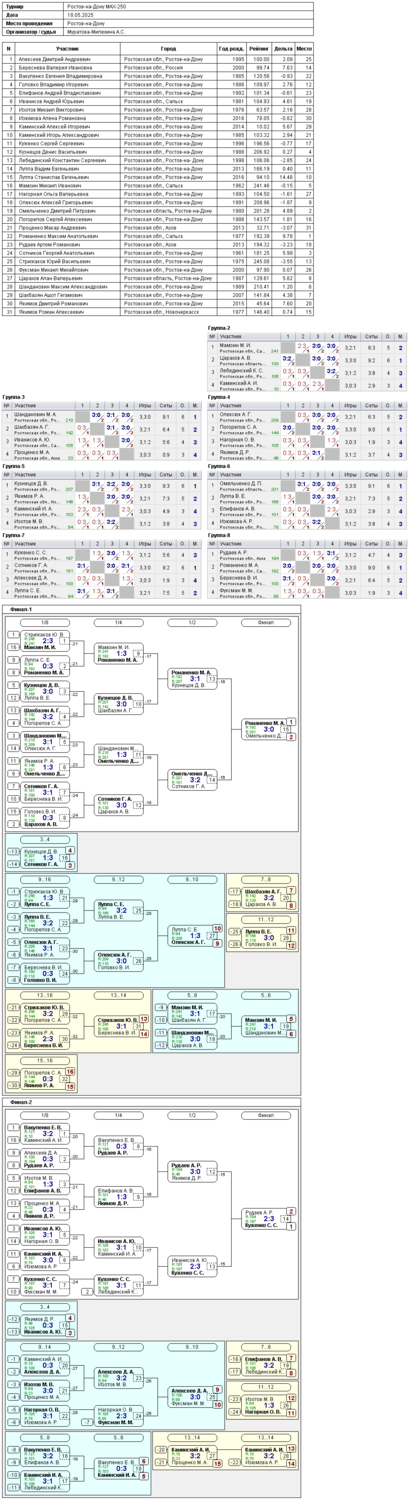Click the Группа-8 table heading
Image resolution: width=411 pixels, height=1500 pixels.
(219, 535)
